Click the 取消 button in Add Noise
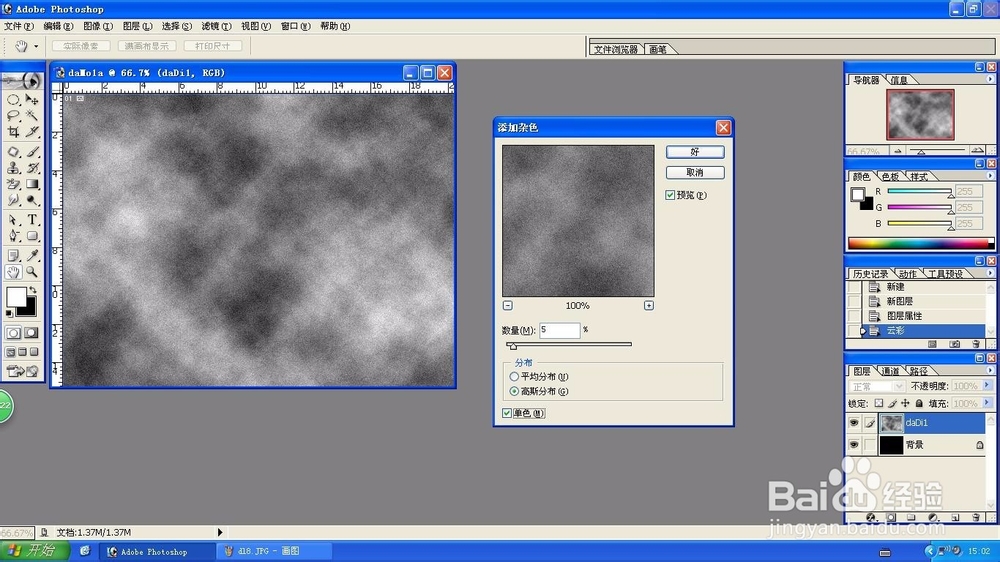 695,173
